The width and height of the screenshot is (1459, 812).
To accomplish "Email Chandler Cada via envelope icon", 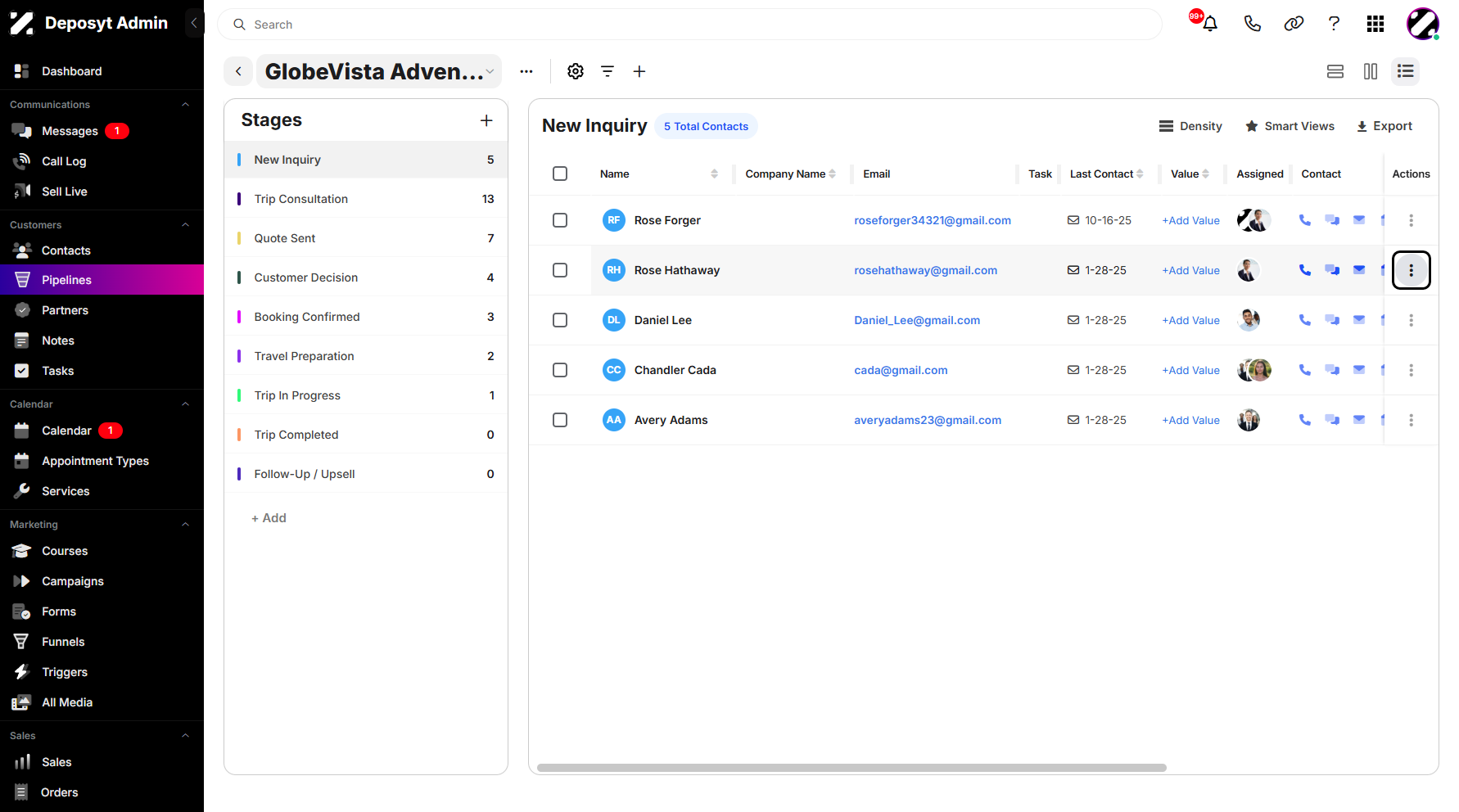I will tap(1359, 370).
